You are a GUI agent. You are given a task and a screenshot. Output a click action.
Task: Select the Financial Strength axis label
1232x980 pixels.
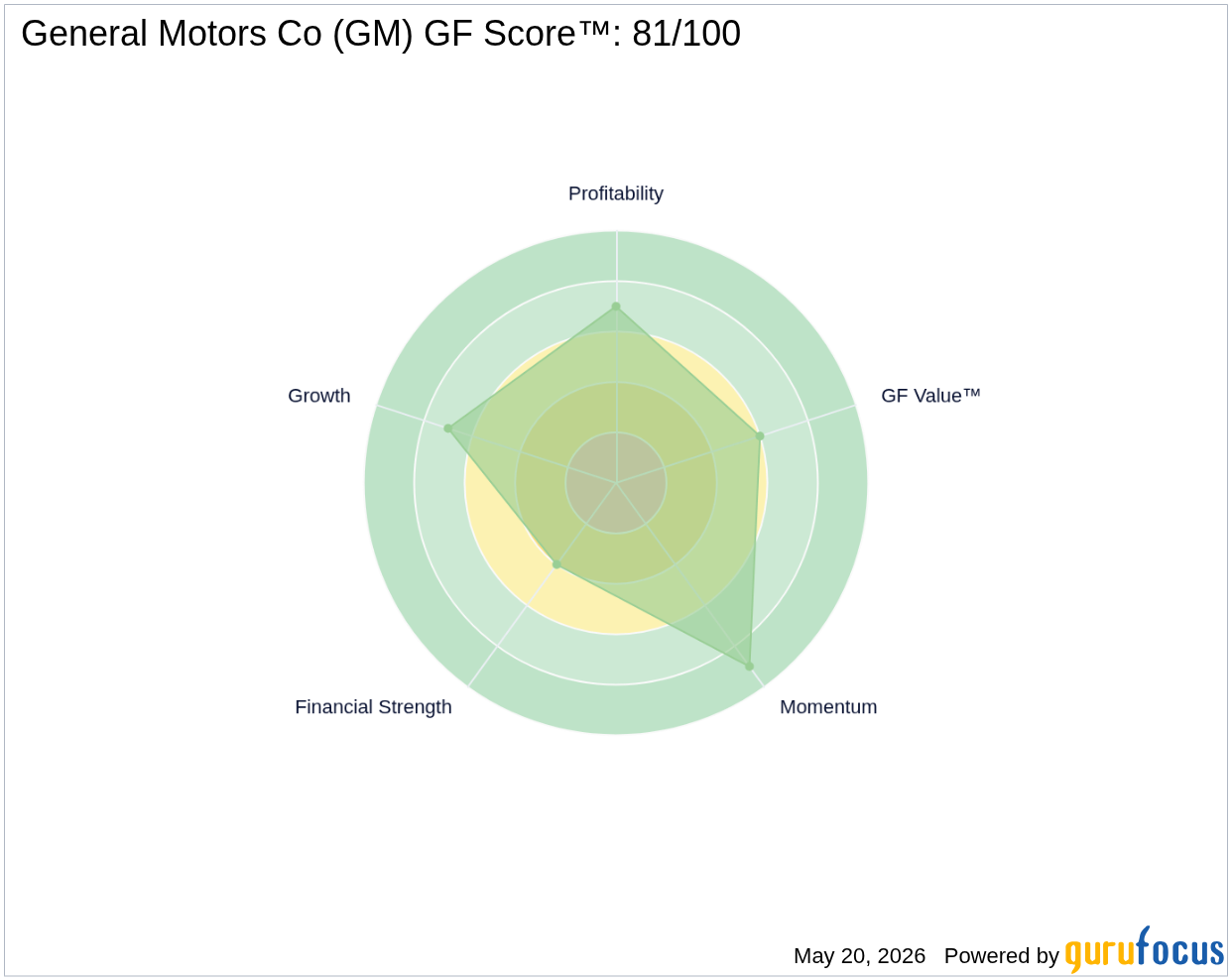click(373, 707)
